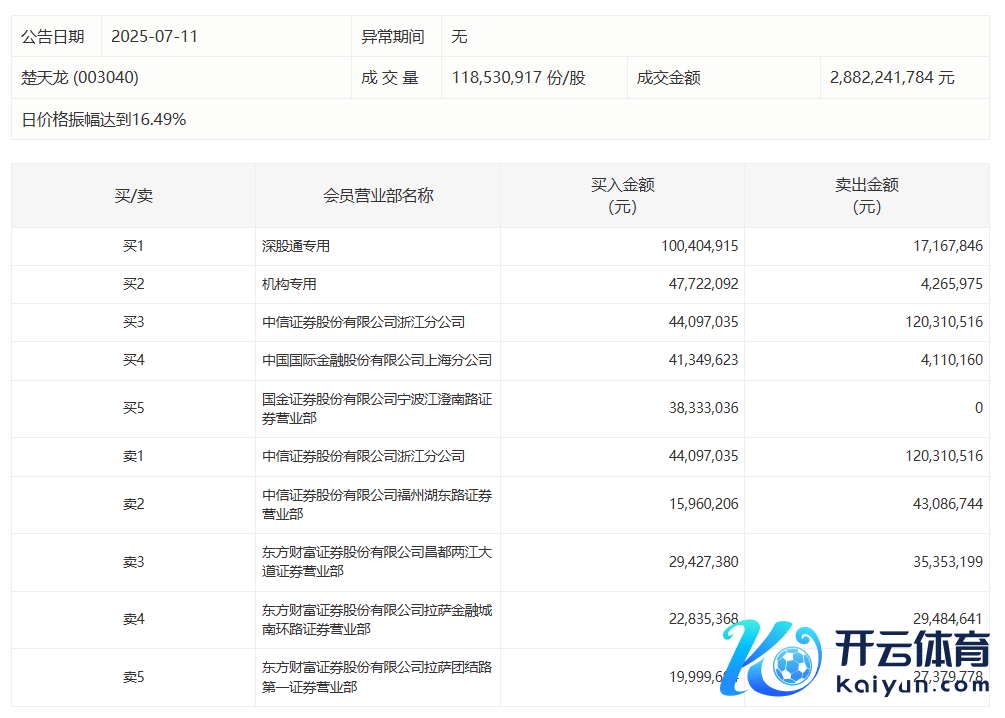The width and height of the screenshot is (1005, 718).
Task: Click the 买/卖 column header
Action: [x=133, y=196]
